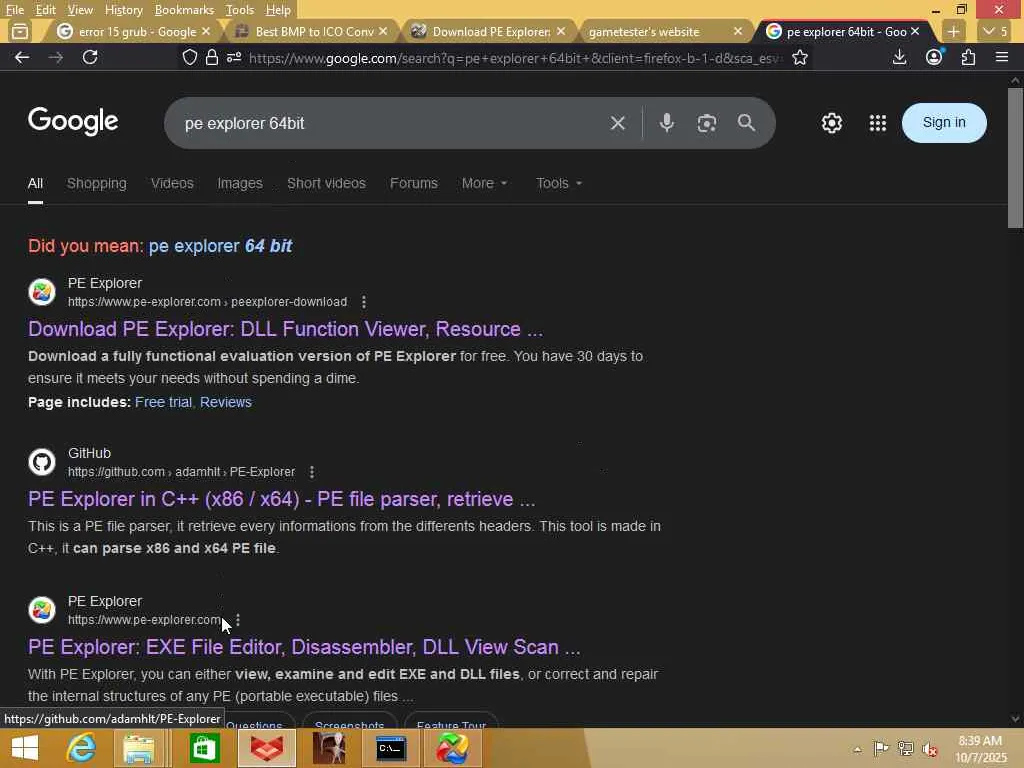Open the File menu
The image size is (1024, 768).
point(15,10)
